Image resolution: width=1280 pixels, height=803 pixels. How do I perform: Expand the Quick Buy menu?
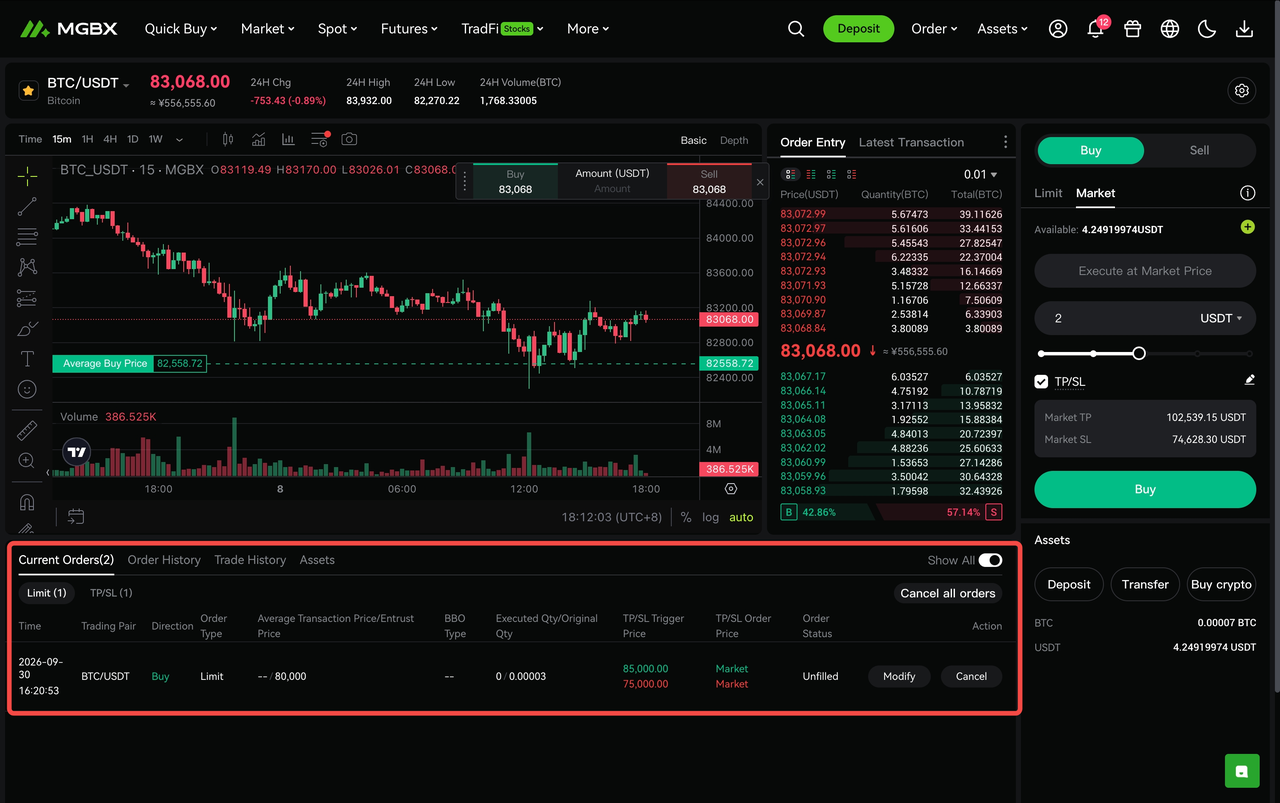click(182, 29)
